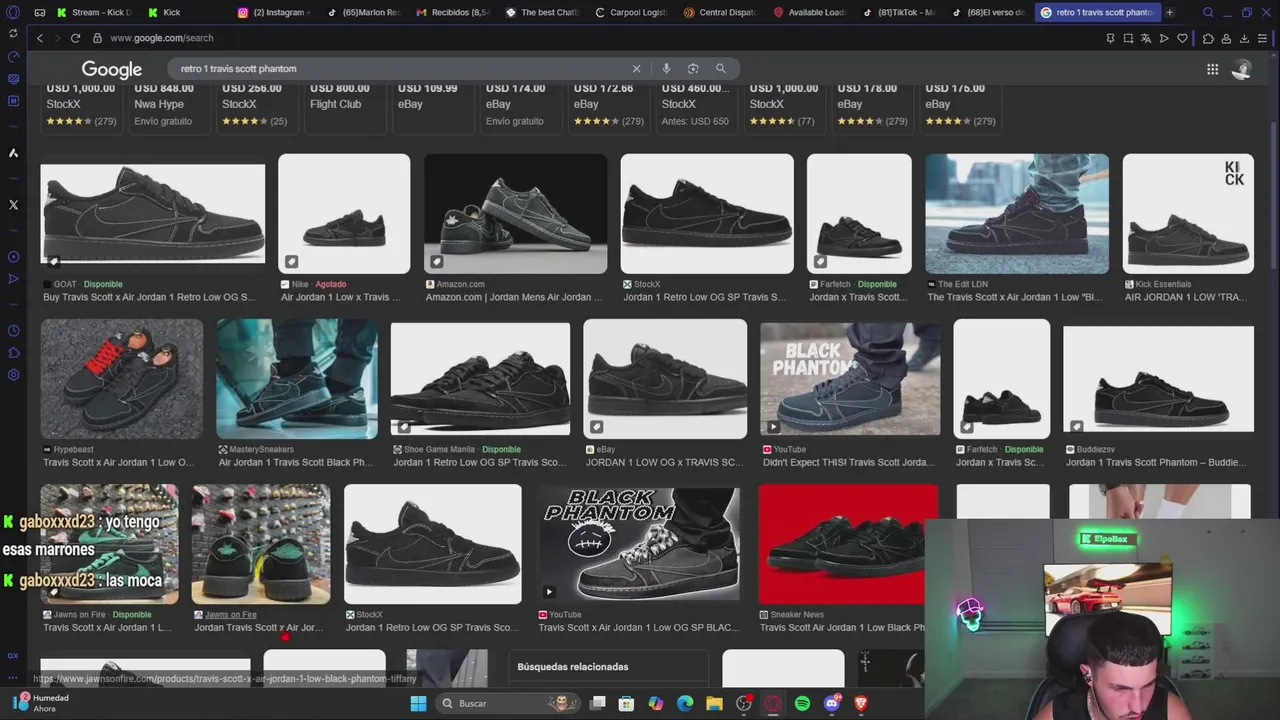
Task: Open The Edit LDN on-feet sneaker thumbnail
Action: click(1017, 214)
